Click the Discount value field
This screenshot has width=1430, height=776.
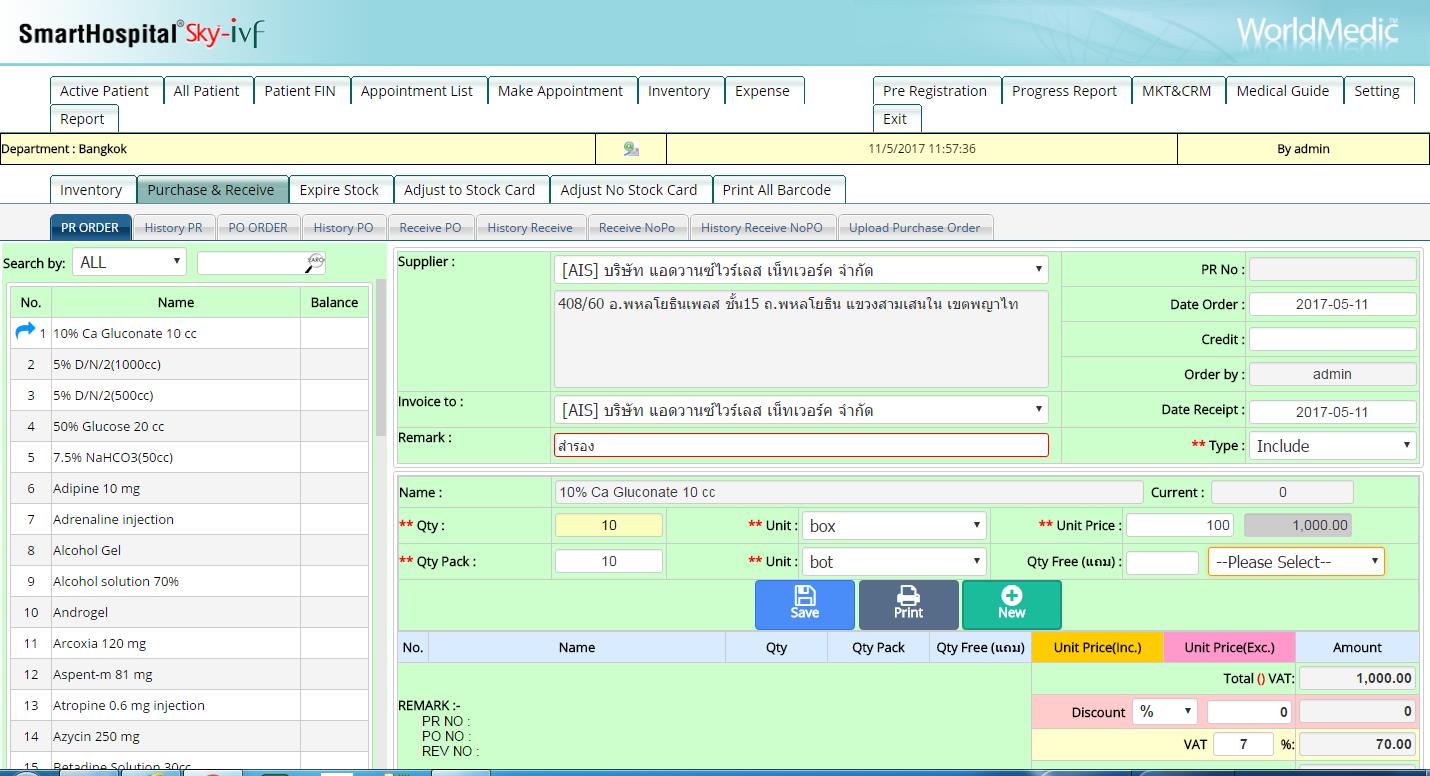(1250, 712)
